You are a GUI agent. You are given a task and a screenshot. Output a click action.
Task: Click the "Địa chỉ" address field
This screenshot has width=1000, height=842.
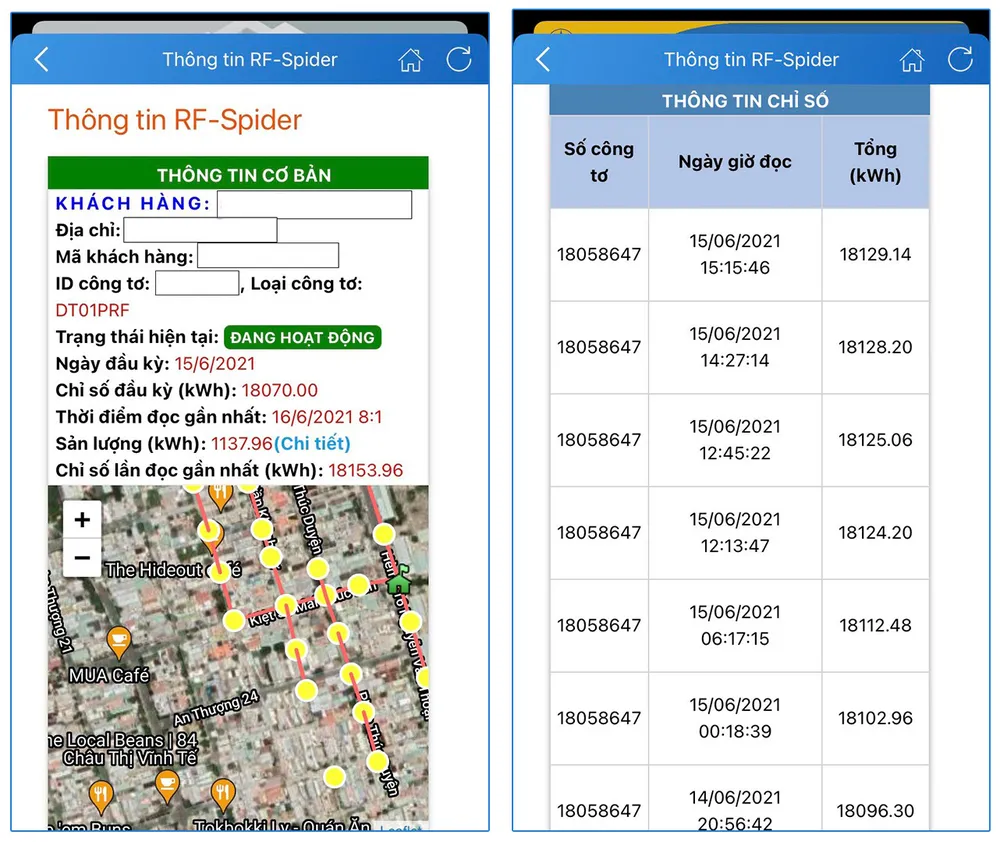pyautogui.click(x=200, y=230)
